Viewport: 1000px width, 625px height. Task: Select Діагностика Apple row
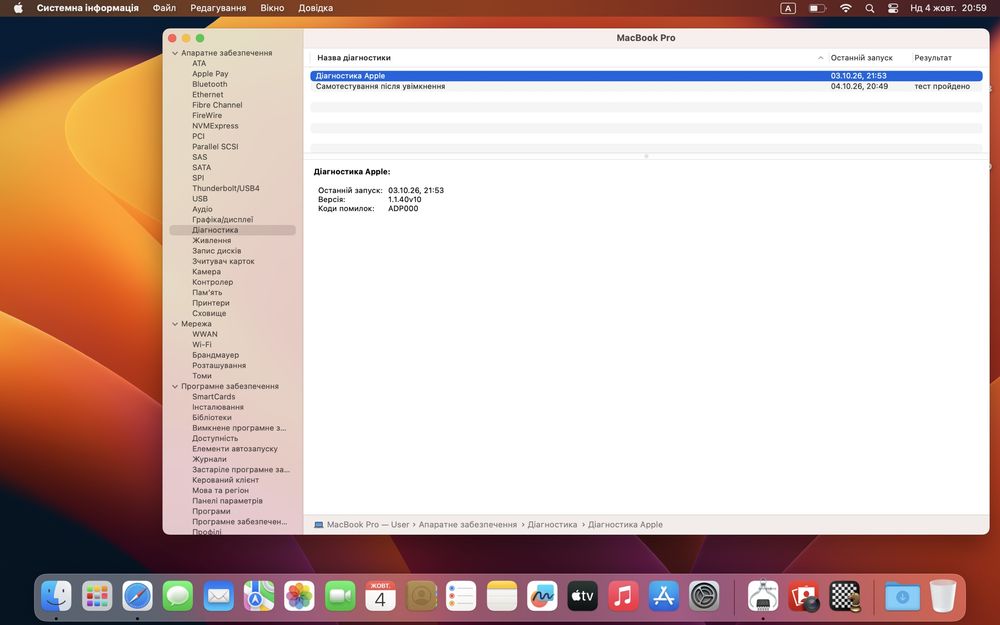coord(646,76)
